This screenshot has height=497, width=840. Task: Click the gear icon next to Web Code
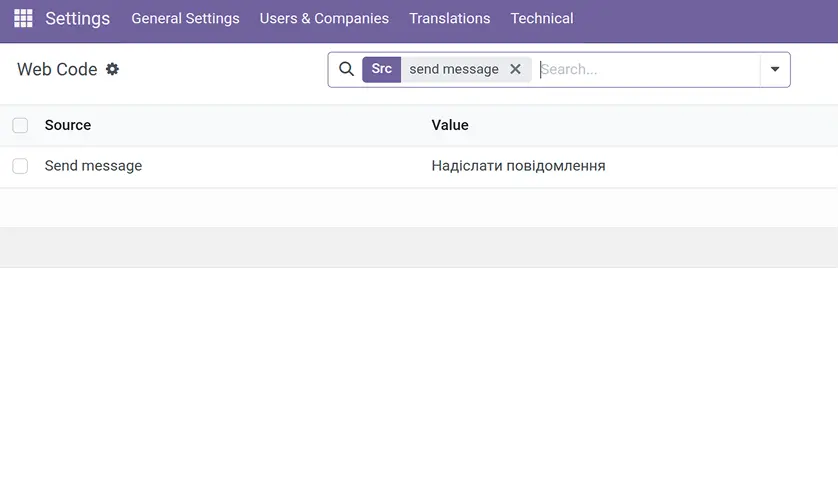[112, 69]
